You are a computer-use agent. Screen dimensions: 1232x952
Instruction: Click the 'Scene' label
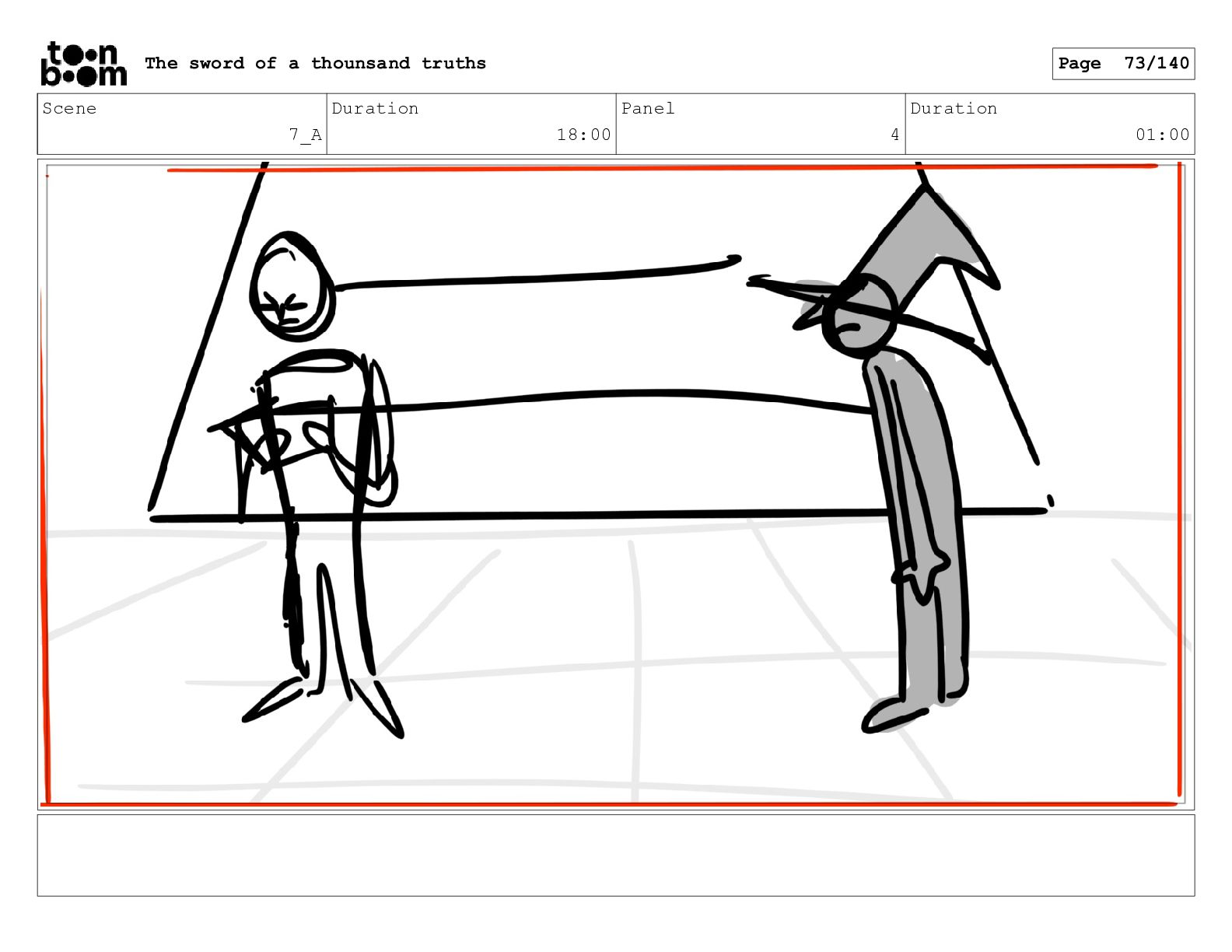[x=69, y=108]
